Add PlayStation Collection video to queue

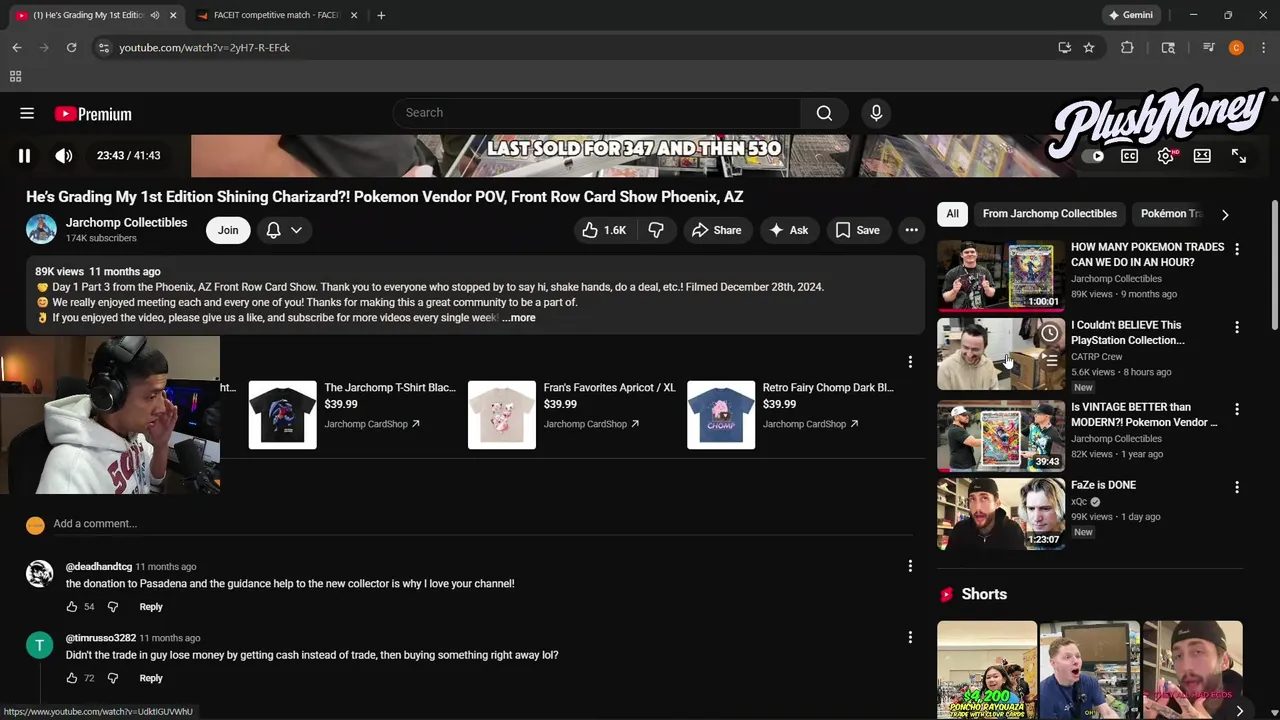[1049, 361]
